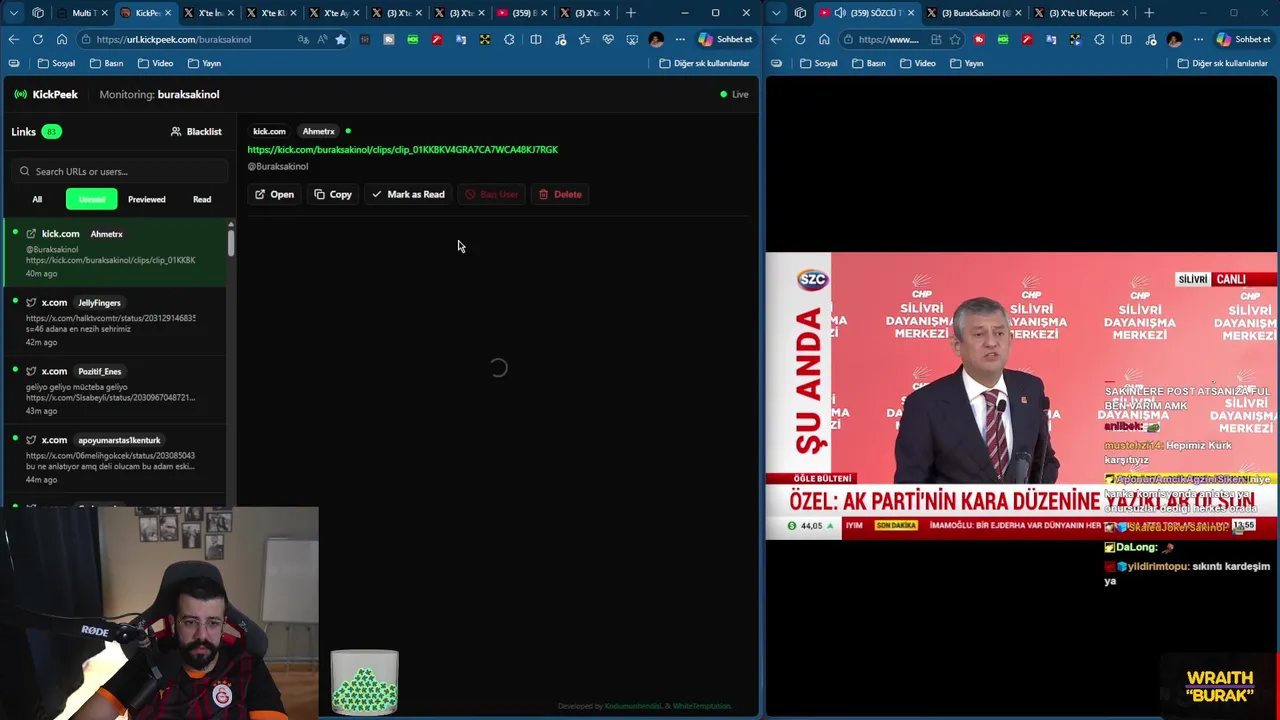Image resolution: width=1280 pixels, height=720 pixels.
Task: Open split screen in left browser
Action: click(x=536, y=39)
